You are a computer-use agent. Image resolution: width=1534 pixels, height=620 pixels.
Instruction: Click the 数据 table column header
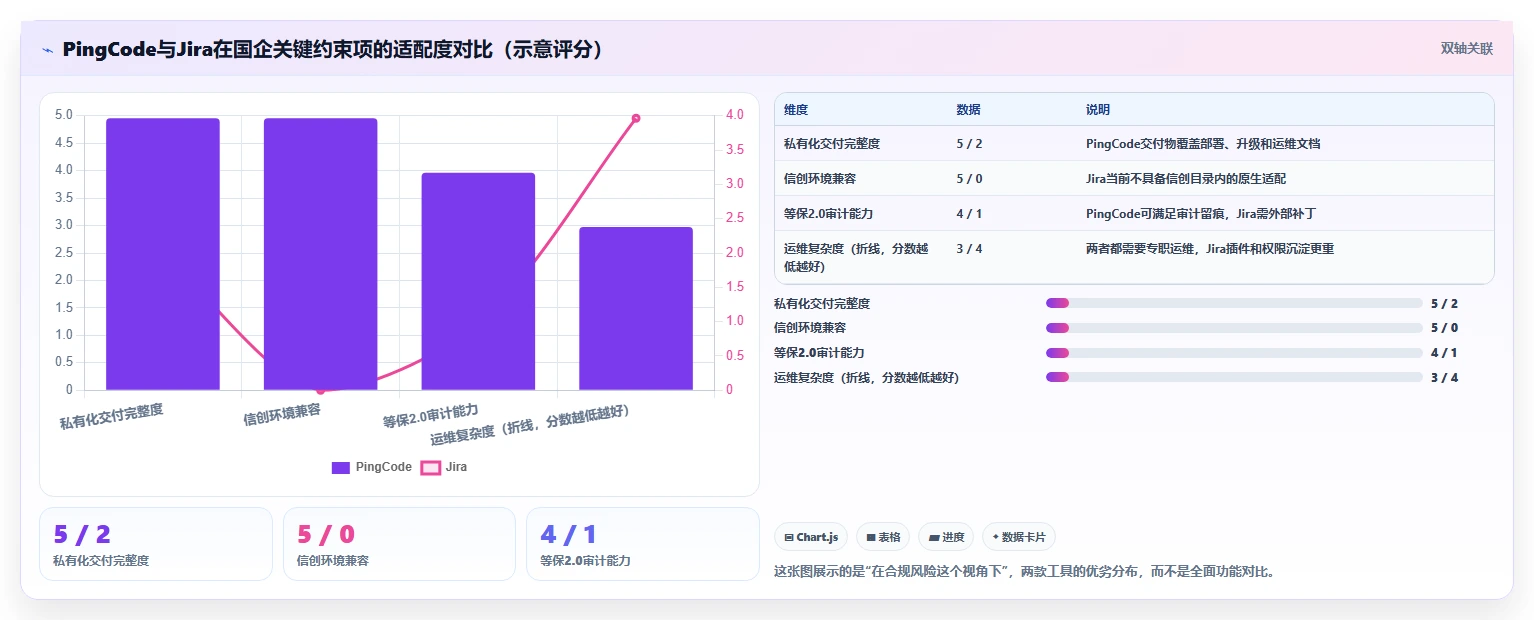[968, 110]
